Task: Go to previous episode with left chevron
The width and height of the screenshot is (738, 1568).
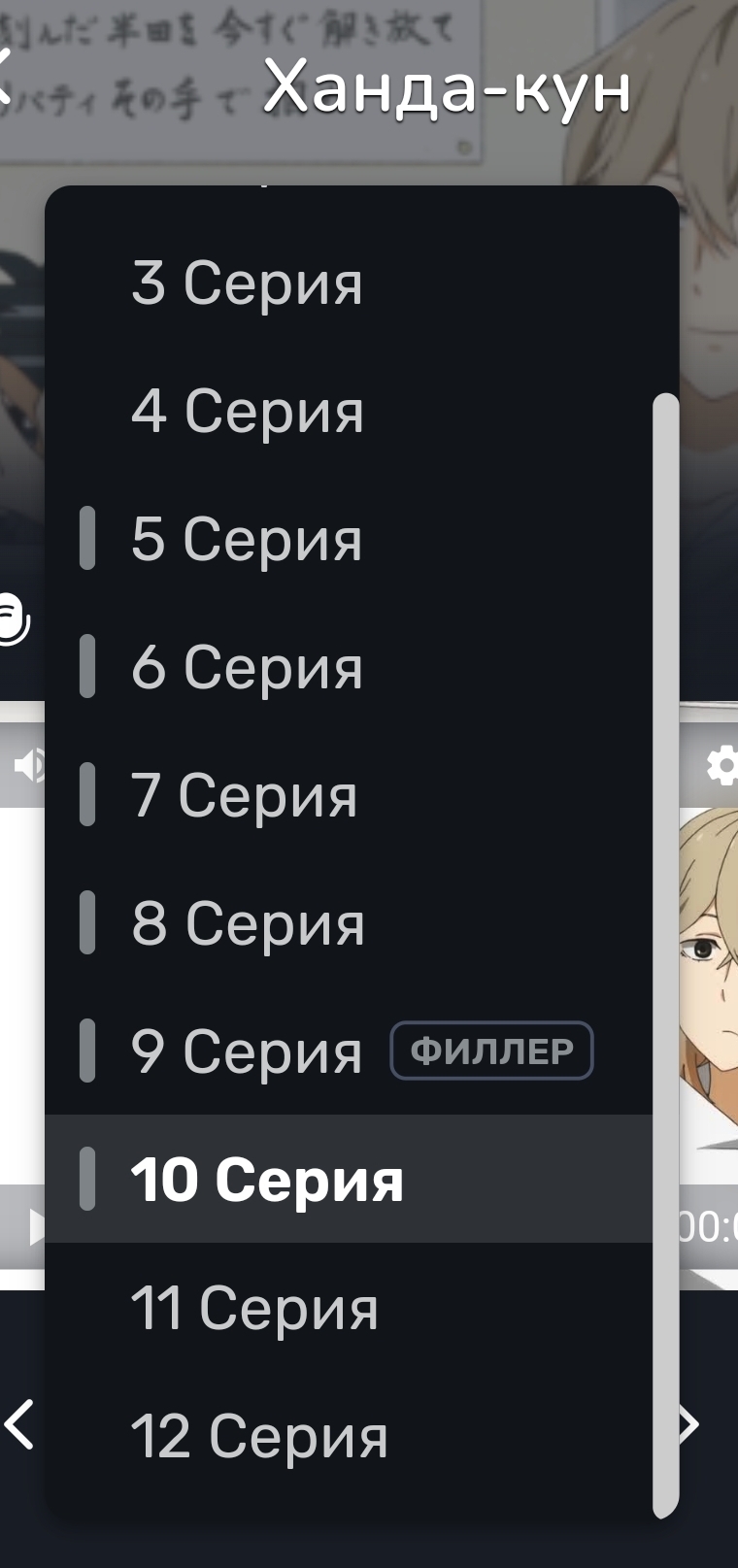Action: [x=19, y=1424]
